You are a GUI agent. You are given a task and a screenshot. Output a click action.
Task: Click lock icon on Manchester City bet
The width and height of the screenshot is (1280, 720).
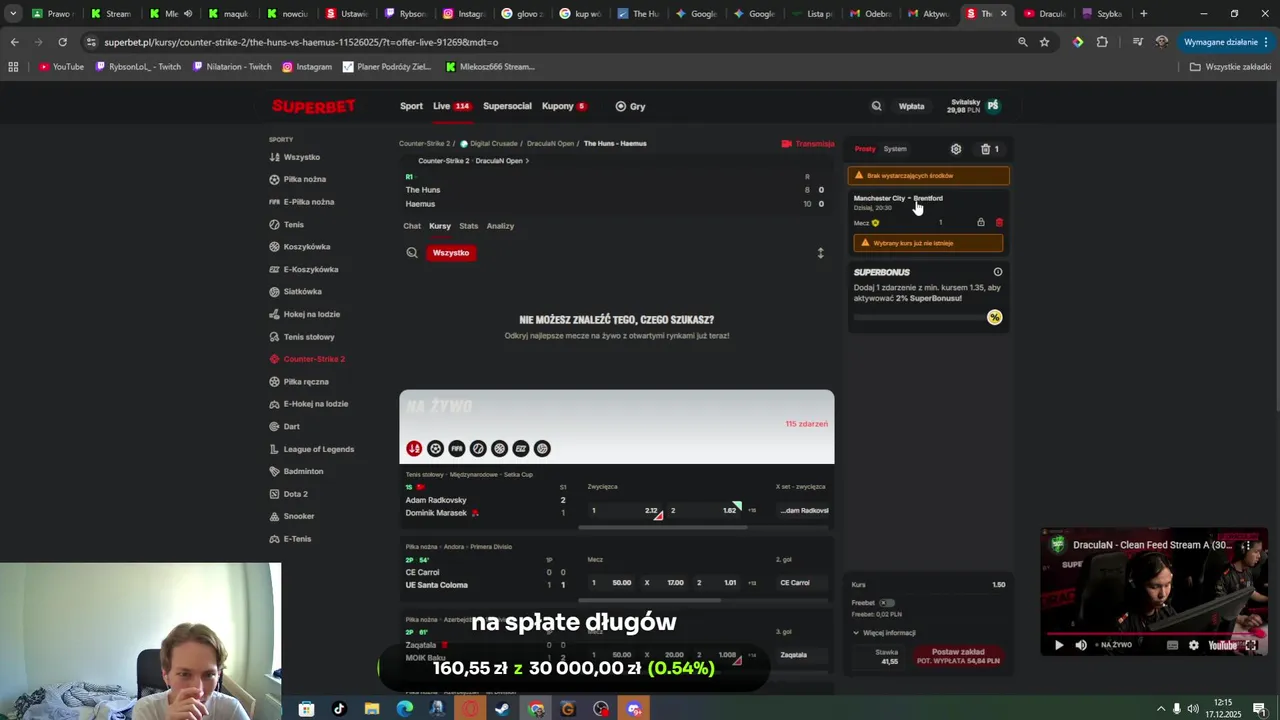pos(981,223)
